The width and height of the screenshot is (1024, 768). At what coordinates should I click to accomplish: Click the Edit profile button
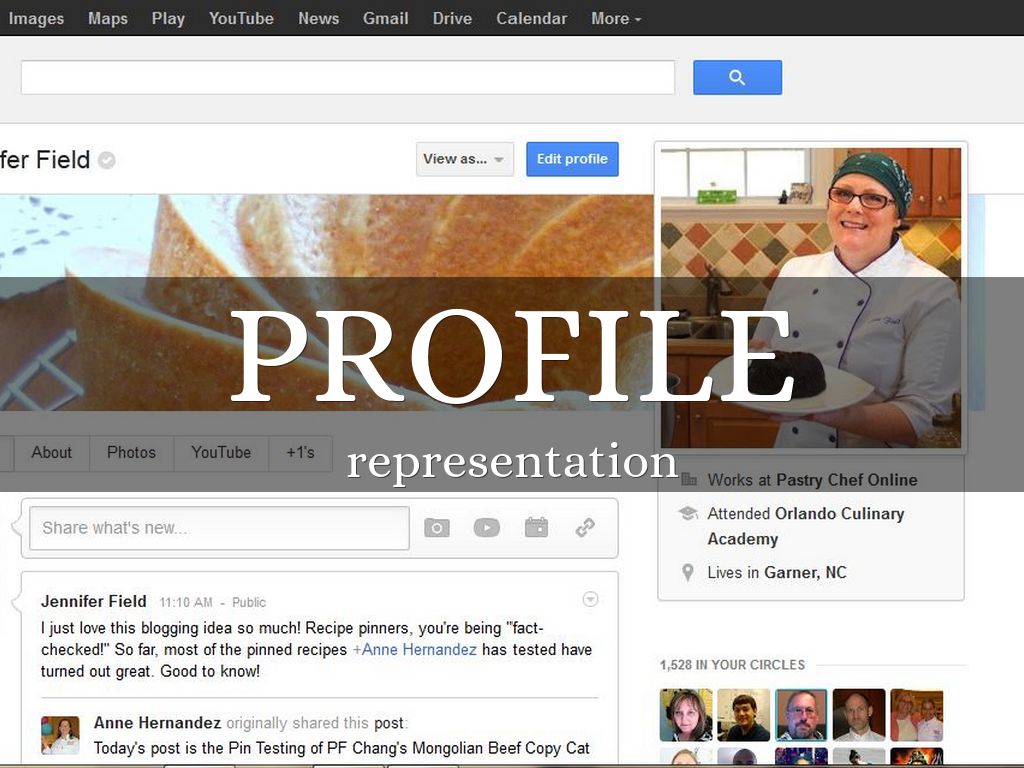[572, 159]
